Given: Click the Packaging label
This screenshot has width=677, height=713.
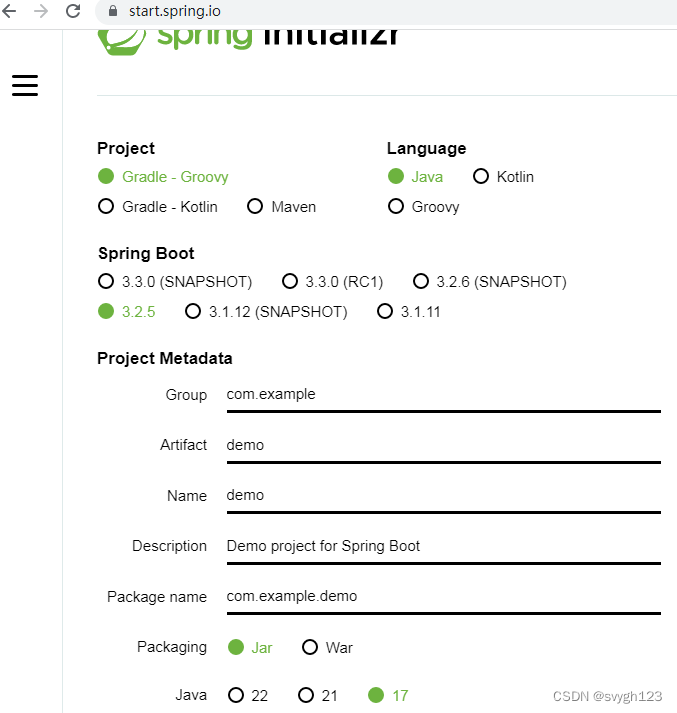Looking at the screenshot, I should [x=172, y=647].
